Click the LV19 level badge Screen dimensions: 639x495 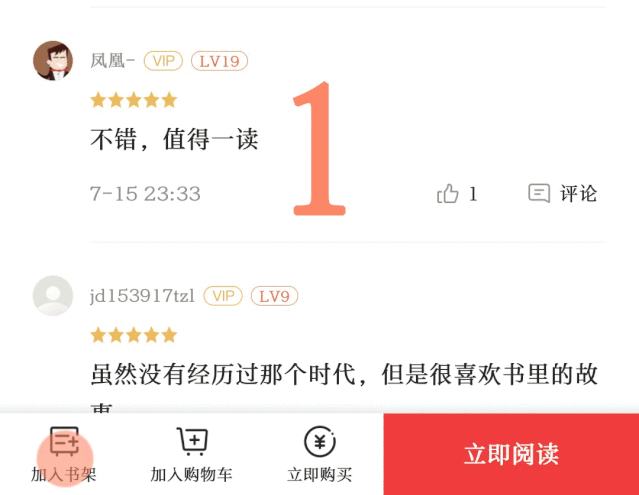click(219, 61)
